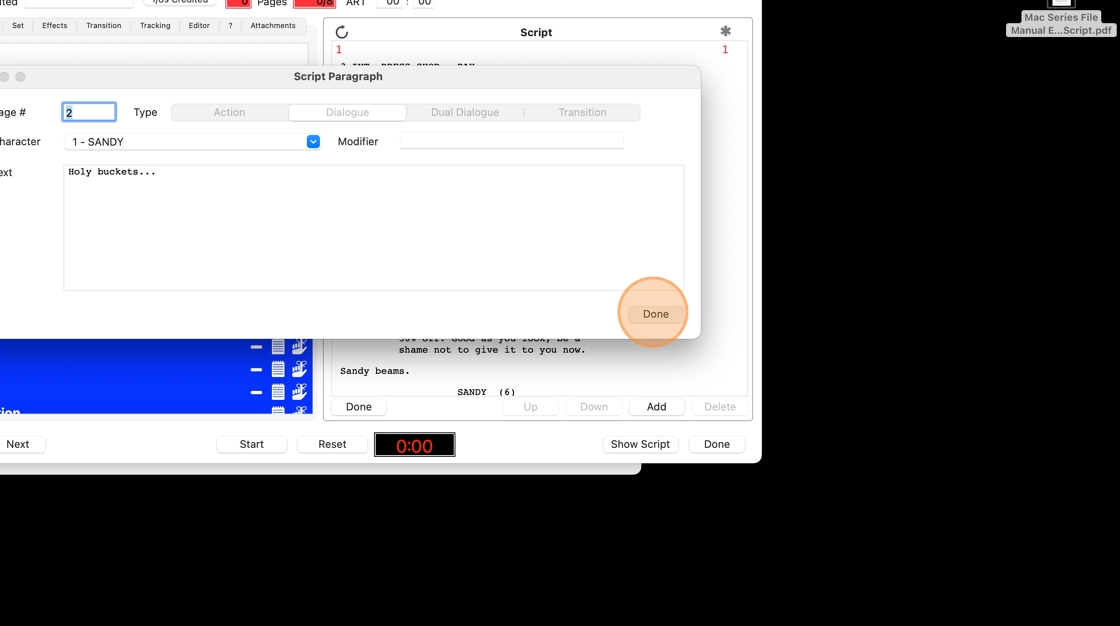Open the Character dropdown showing 1 - SANDY

pyautogui.click(x=191, y=141)
